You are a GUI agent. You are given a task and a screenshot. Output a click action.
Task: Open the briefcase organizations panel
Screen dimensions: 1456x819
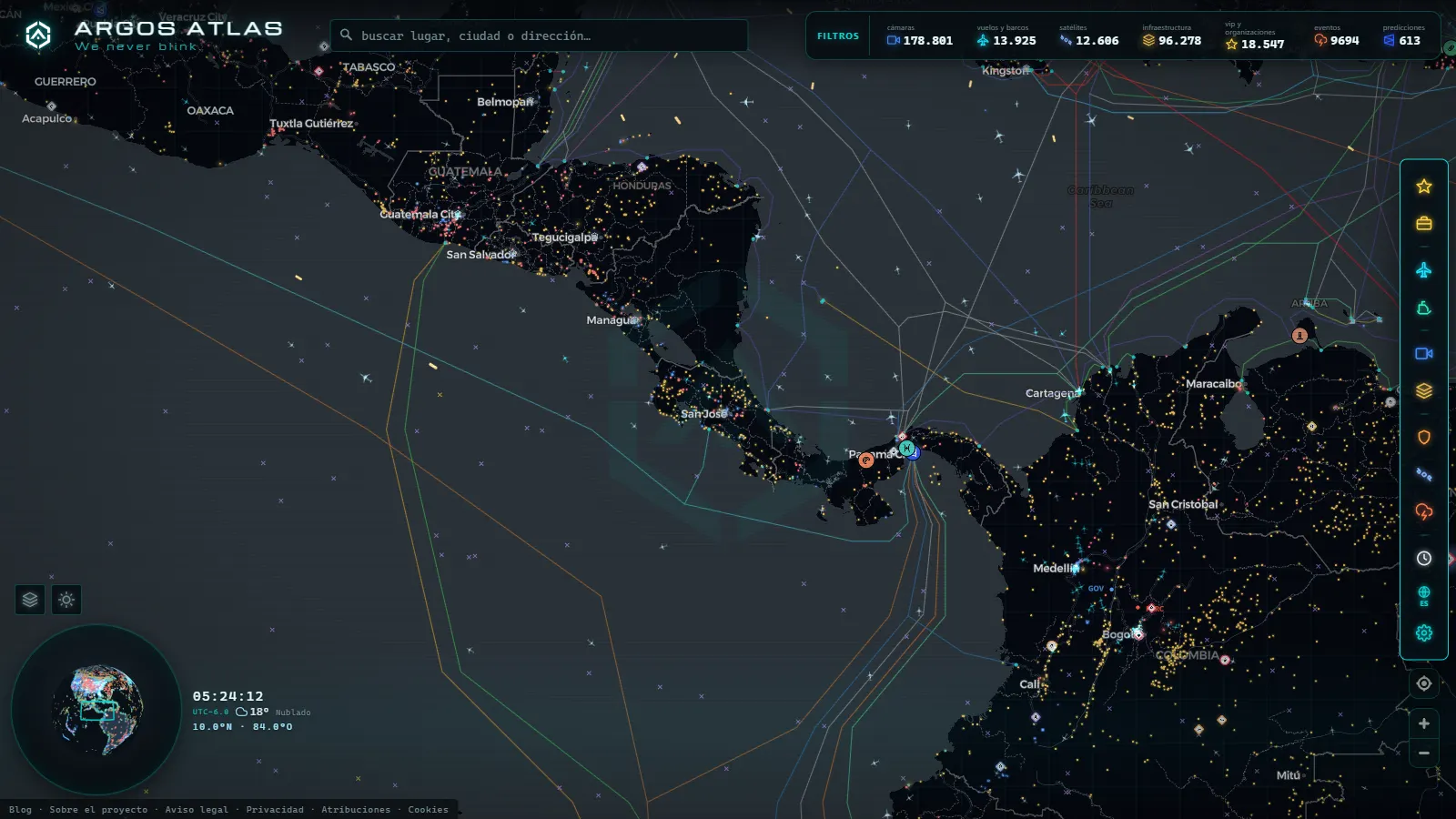point(1424,224)
